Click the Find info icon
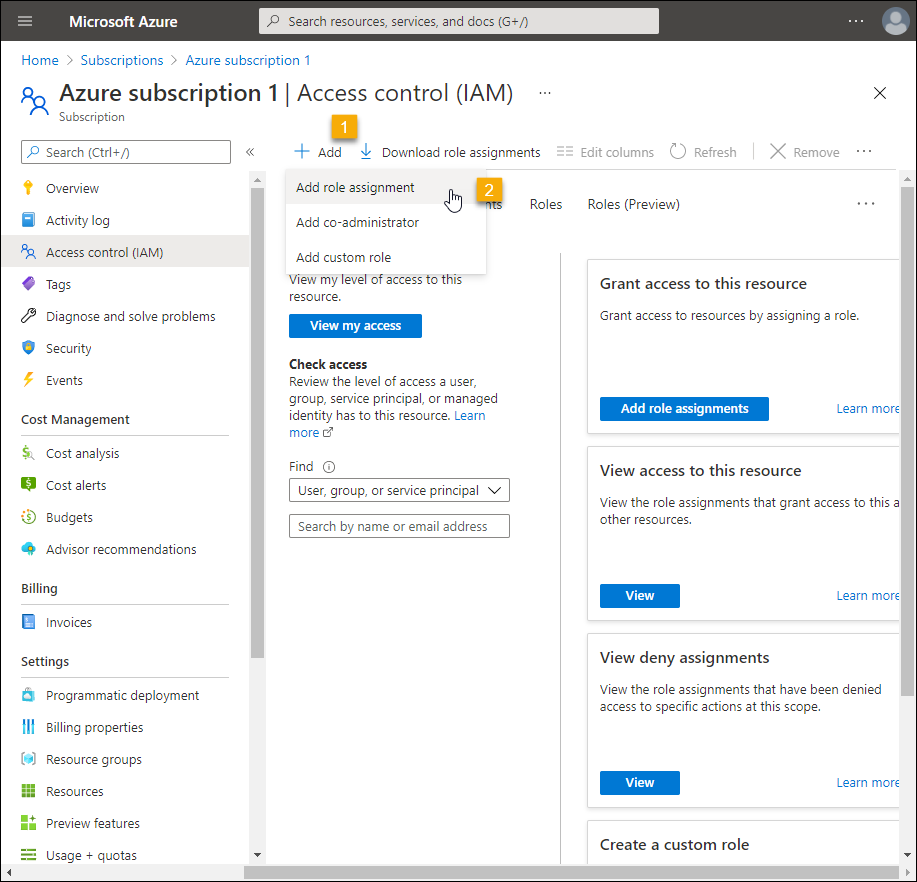 pyautogui.click(x=329, y=467)
